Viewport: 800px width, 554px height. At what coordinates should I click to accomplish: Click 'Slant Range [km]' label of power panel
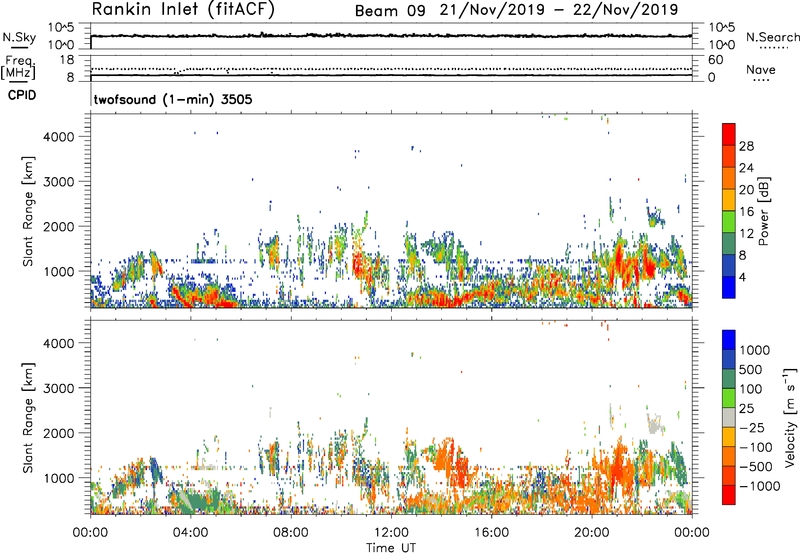(x=28, y=212)
